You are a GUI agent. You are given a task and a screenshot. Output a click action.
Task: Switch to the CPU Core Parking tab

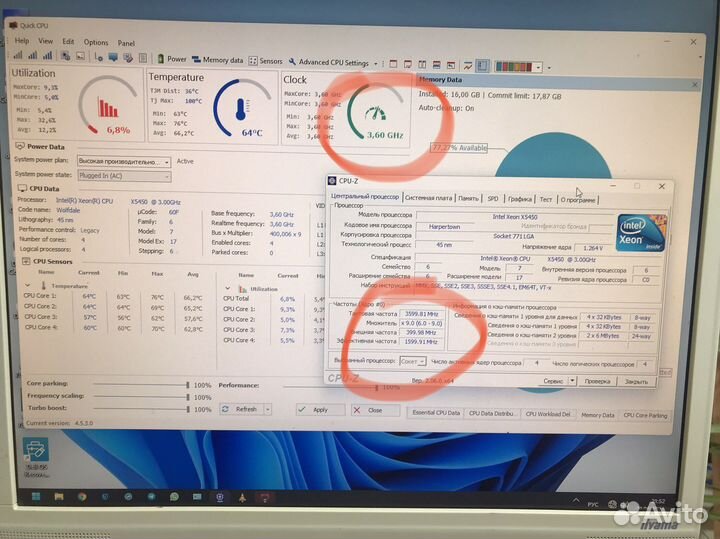pos(645,415)
